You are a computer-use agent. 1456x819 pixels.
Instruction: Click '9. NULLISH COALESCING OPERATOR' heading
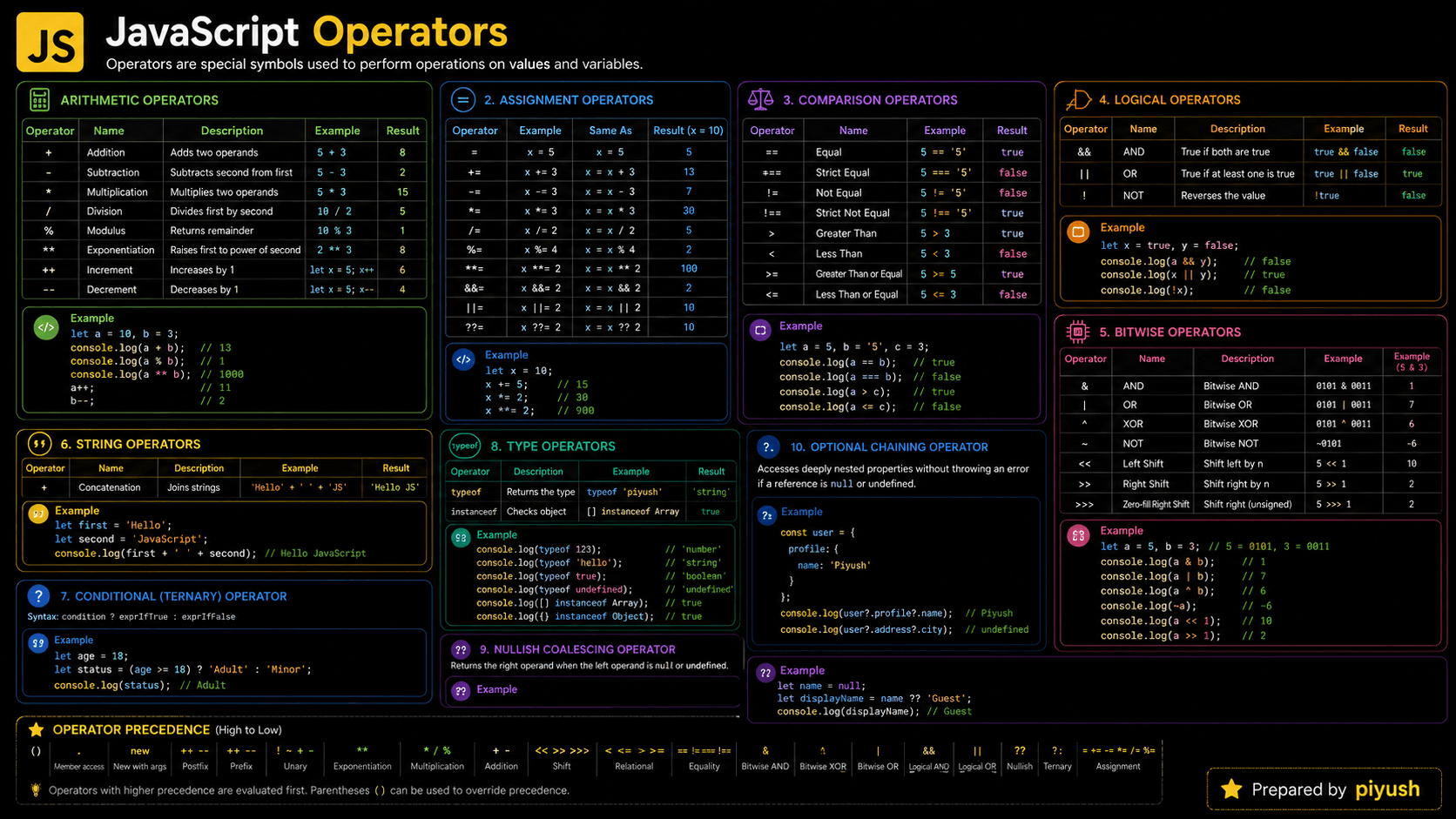click(577, 649)
